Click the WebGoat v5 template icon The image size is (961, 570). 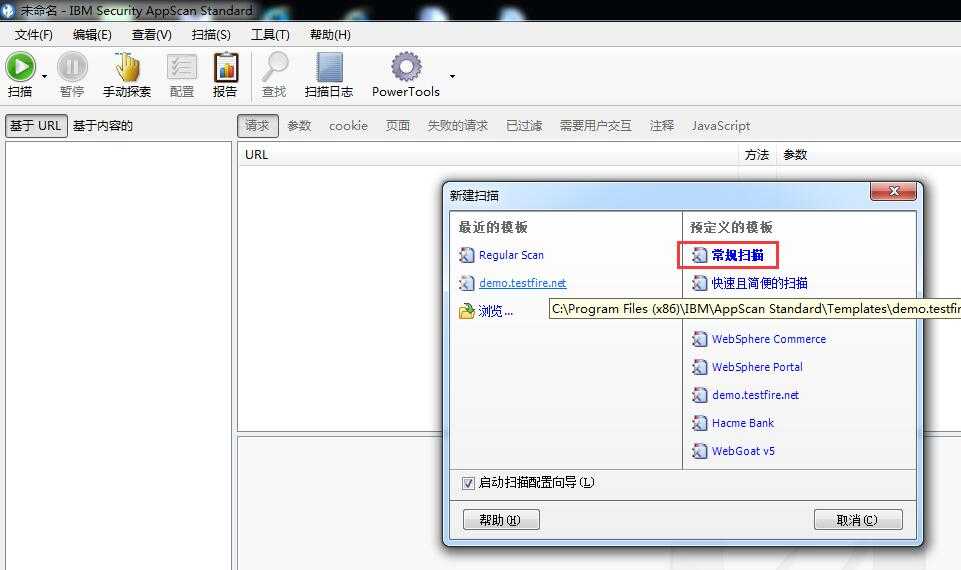(700, 451)
